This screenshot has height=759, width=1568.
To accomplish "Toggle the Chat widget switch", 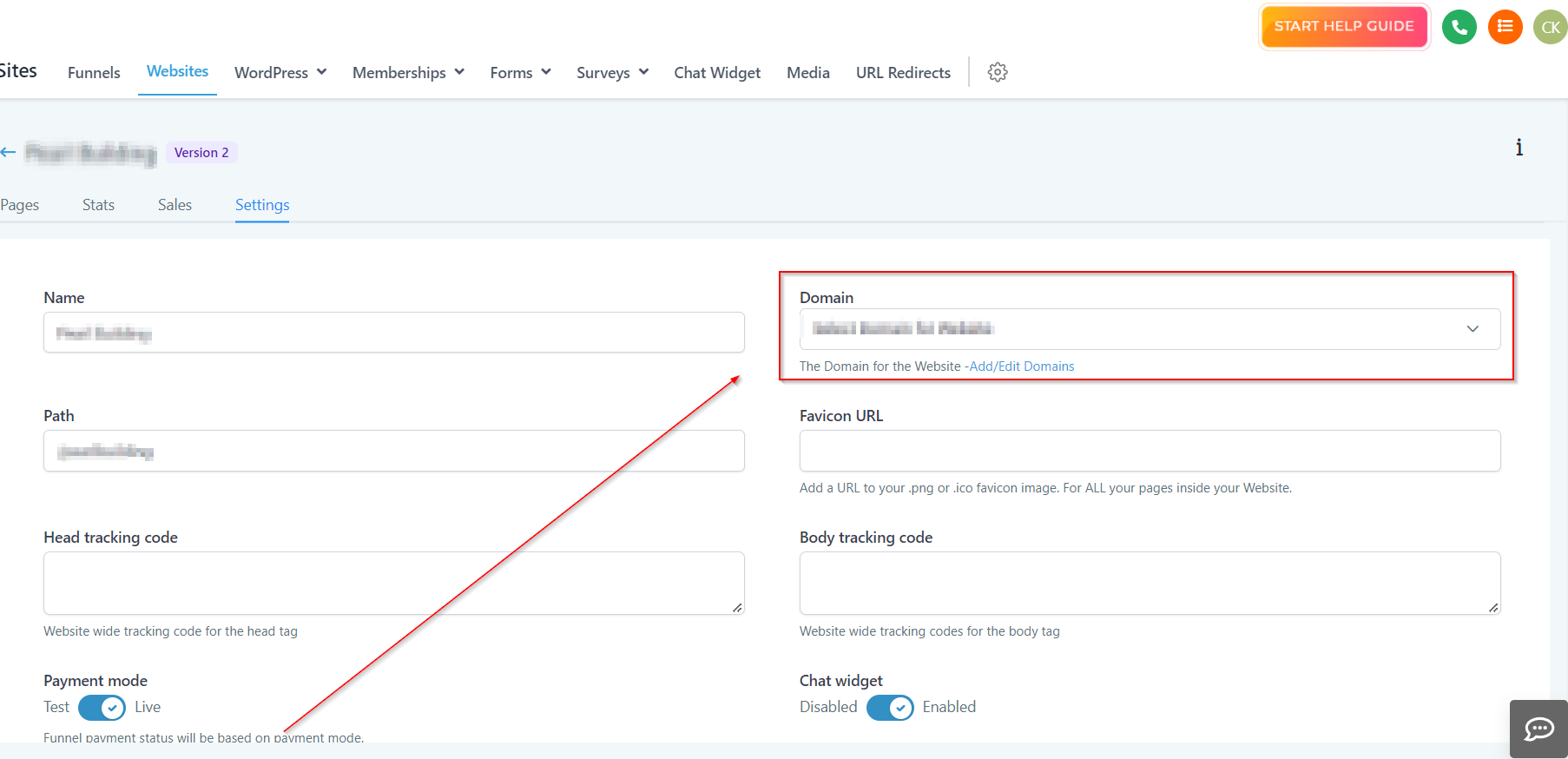I will coord(889,708).
